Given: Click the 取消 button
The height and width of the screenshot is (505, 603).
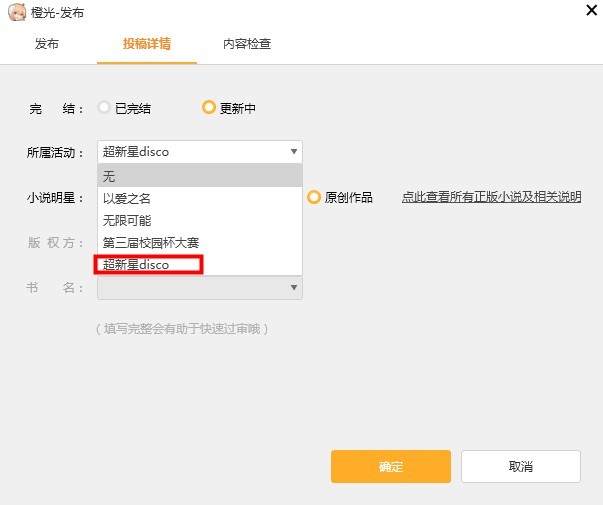Looking at the screenshot, I should coord(520,467).
